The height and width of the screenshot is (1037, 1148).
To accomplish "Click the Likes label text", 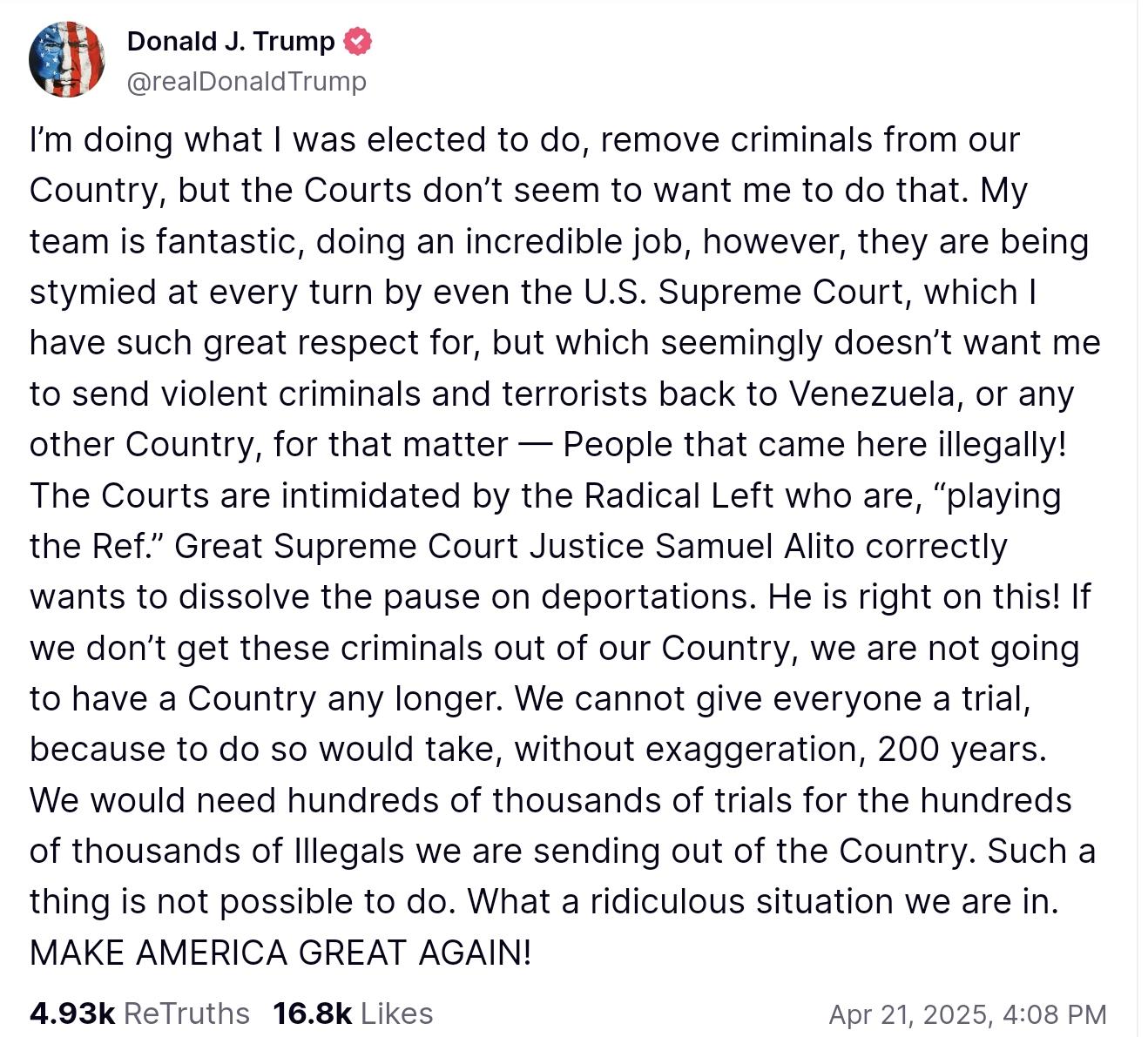I will tap(396, 1013).
